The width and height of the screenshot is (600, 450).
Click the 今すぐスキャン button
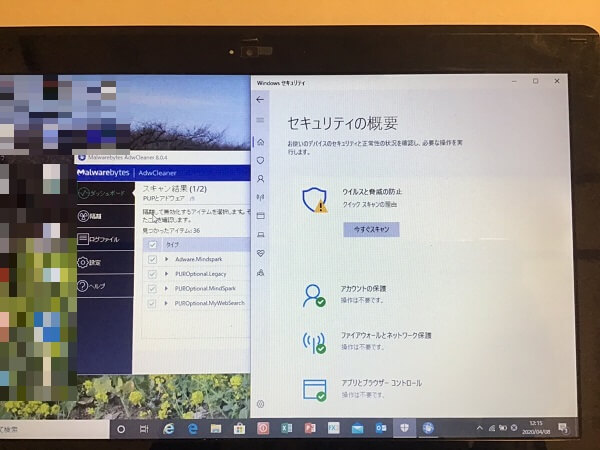point(371,229)
